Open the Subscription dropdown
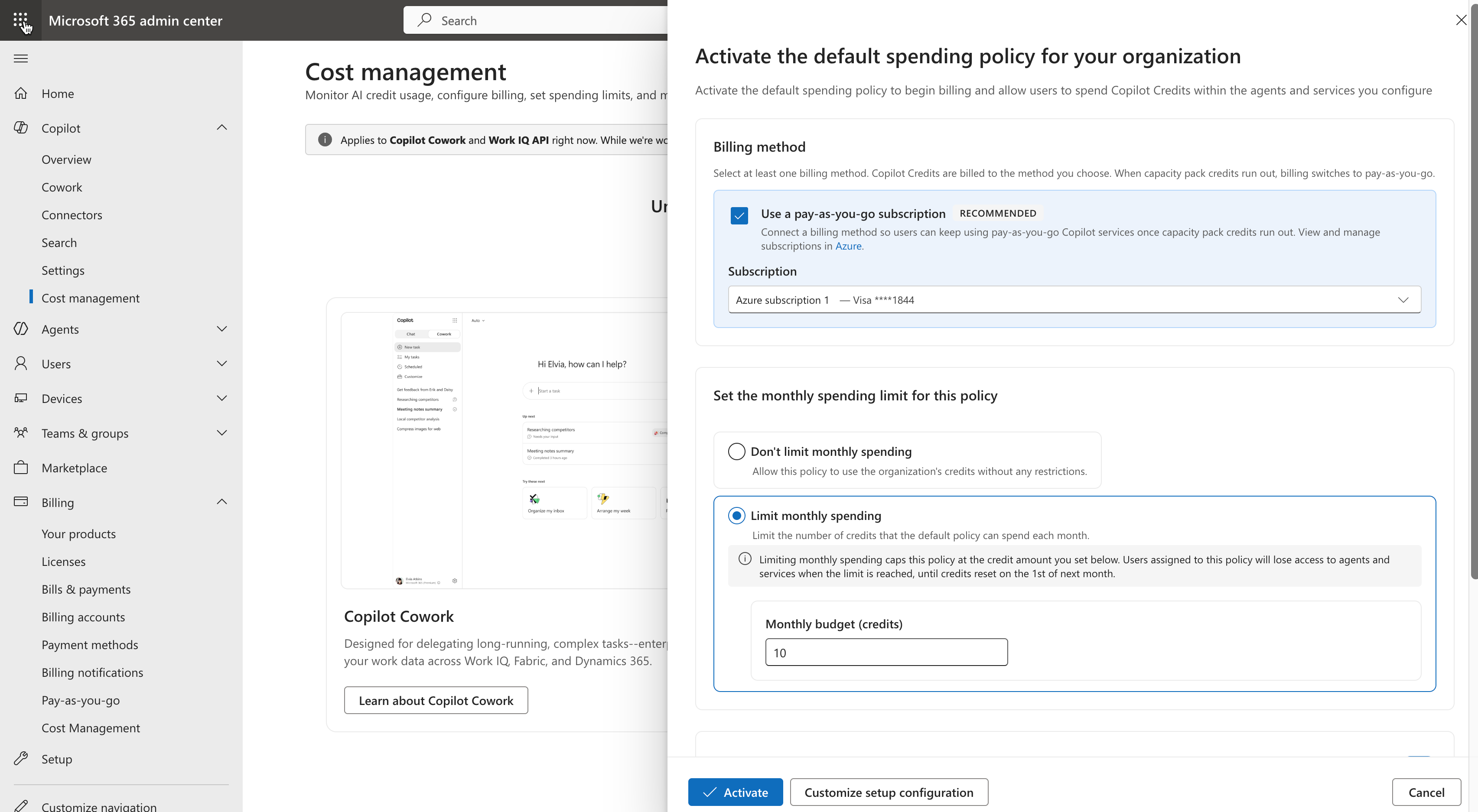1478x812 pixels. pos(1074,300)
